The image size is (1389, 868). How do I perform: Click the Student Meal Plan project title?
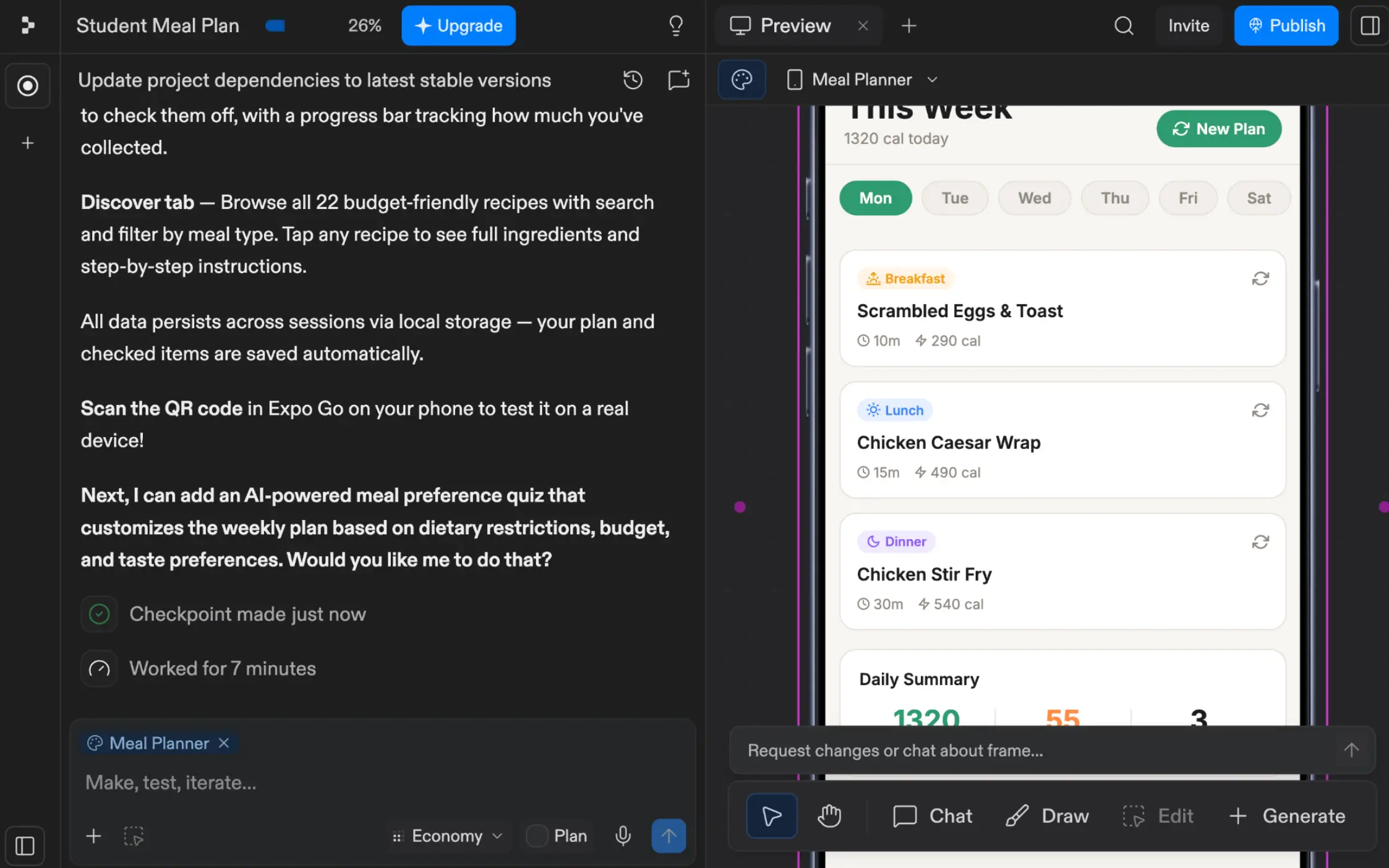pos(158,25)
